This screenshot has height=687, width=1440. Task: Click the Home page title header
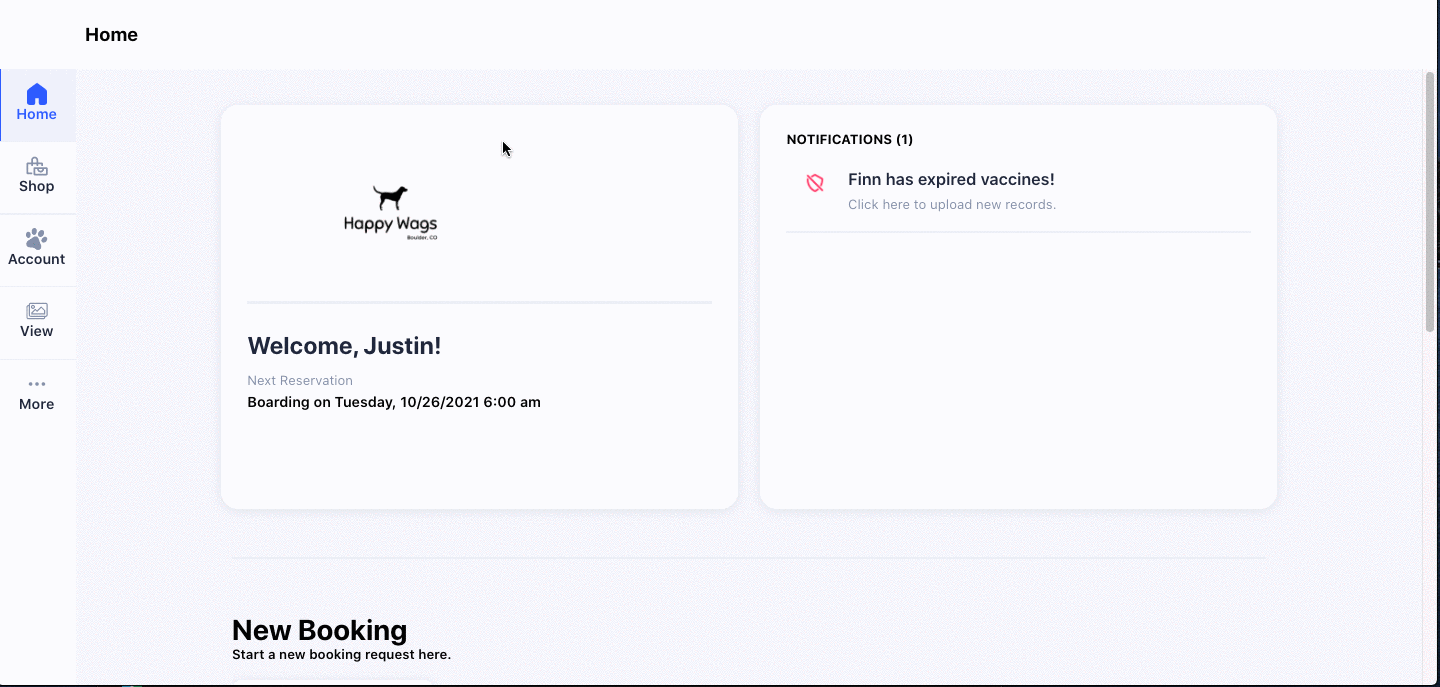pos(111,34)
